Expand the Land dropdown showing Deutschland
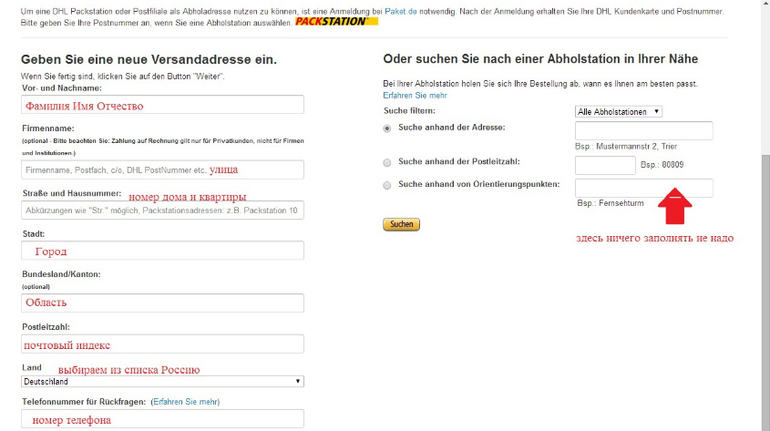 click(x=162, y=381)
